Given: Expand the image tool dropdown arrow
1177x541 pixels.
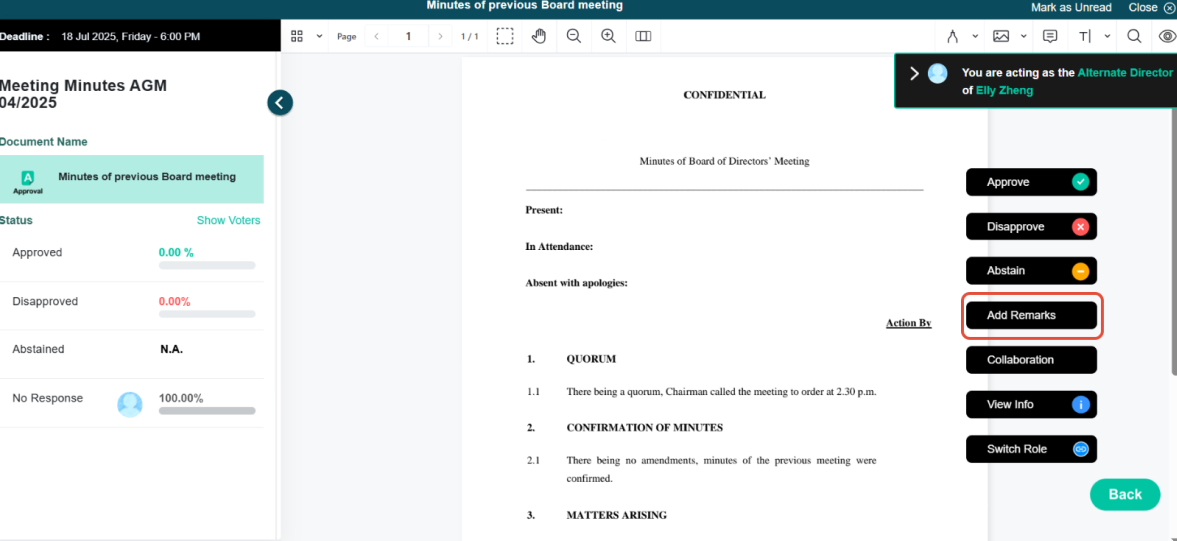Looking at the screenshot, I should 1023,36.
